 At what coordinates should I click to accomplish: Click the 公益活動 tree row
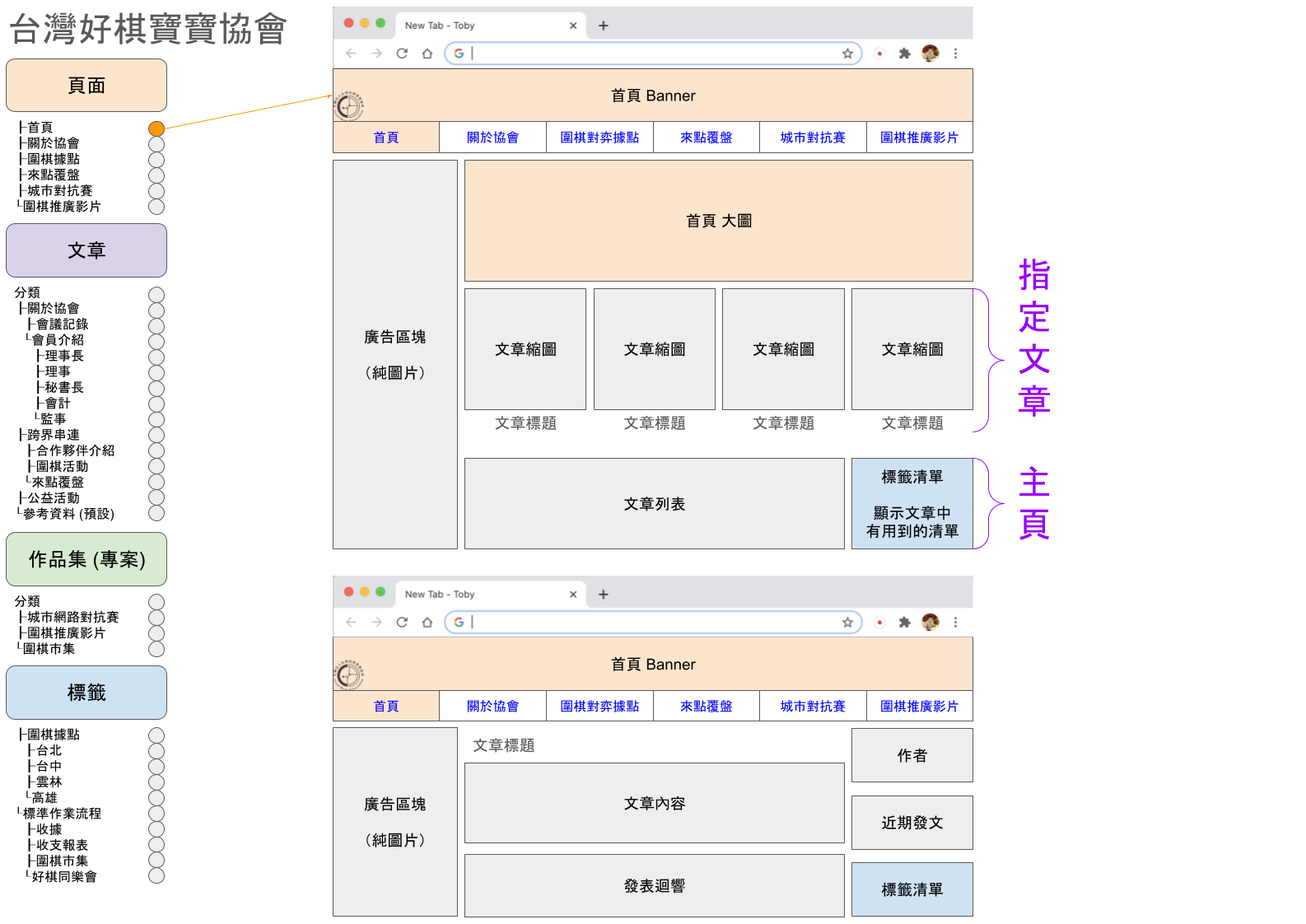point(49,498)
